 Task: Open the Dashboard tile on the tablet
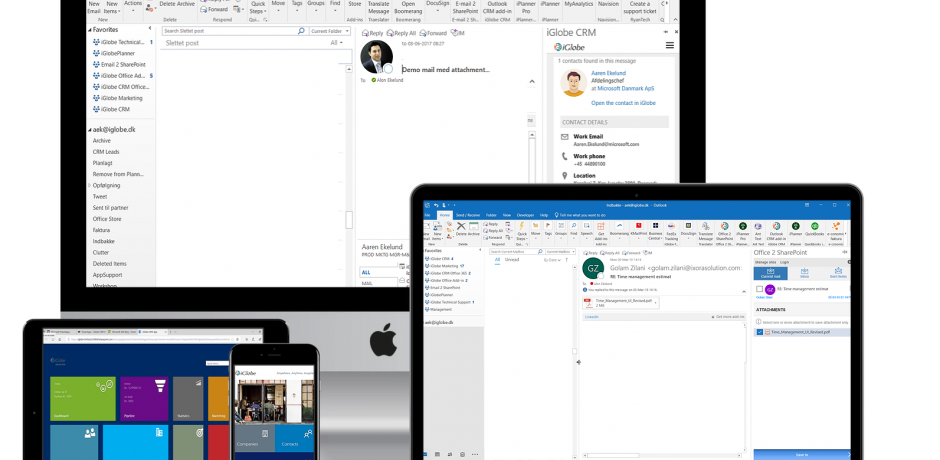pyautogui.click(x=83, y=398)
